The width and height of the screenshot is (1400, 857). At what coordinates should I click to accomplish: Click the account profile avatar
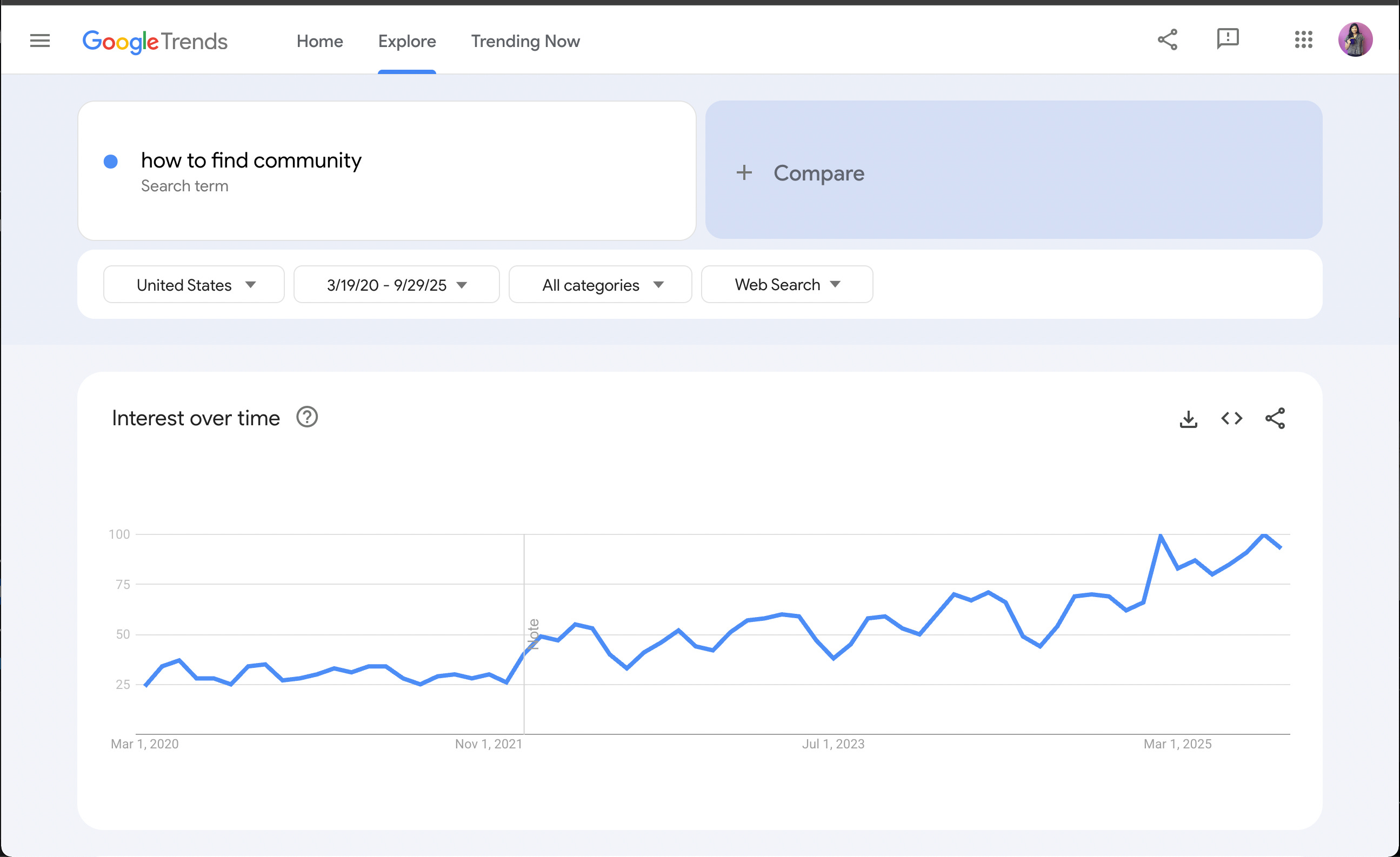(1355, 40)
